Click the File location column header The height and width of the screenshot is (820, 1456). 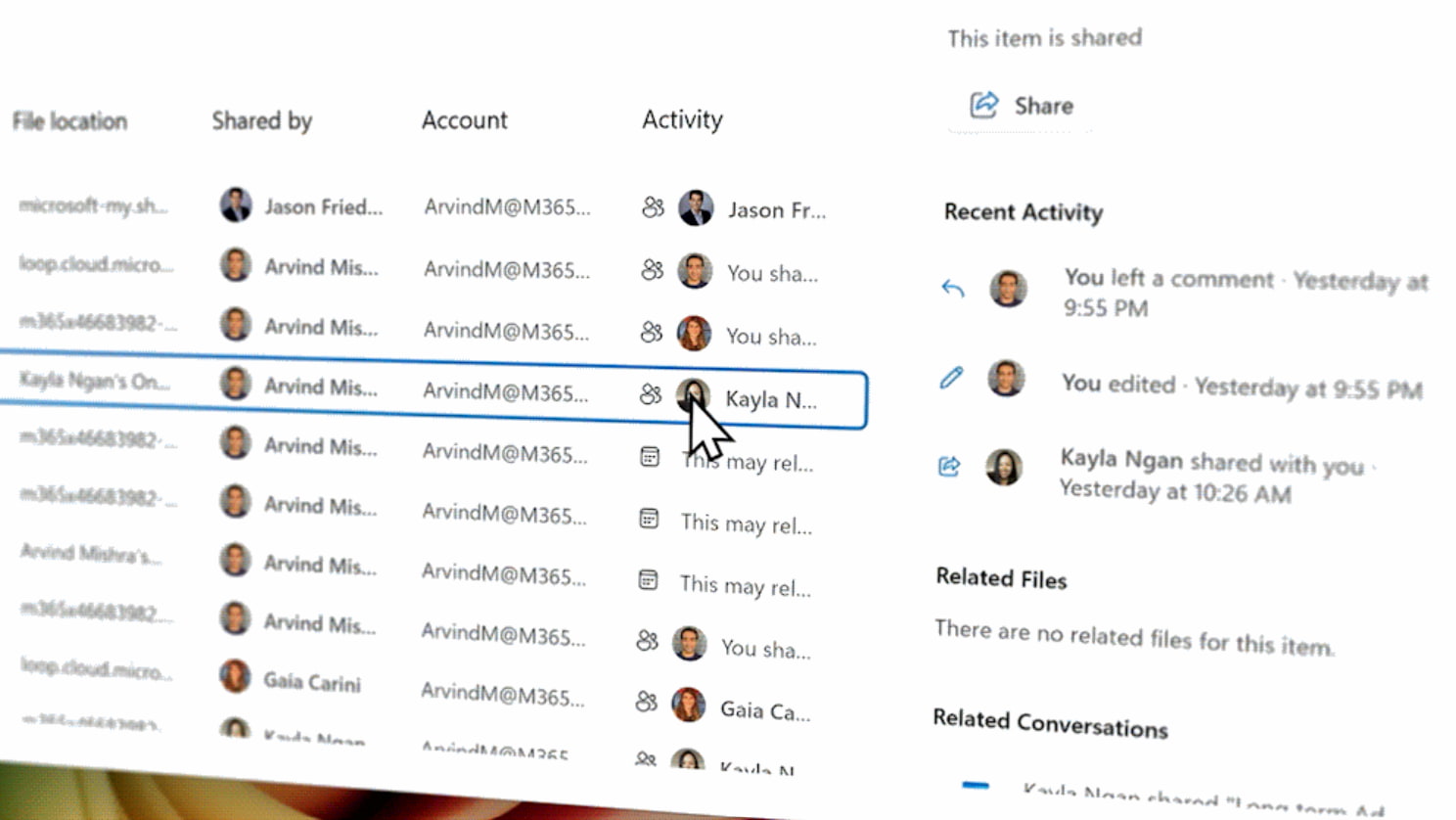coord(69,121)
